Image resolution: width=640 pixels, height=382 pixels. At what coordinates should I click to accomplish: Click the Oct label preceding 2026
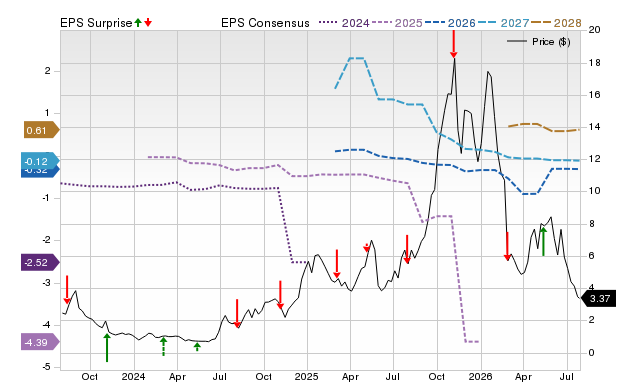(x=437, y=376)
